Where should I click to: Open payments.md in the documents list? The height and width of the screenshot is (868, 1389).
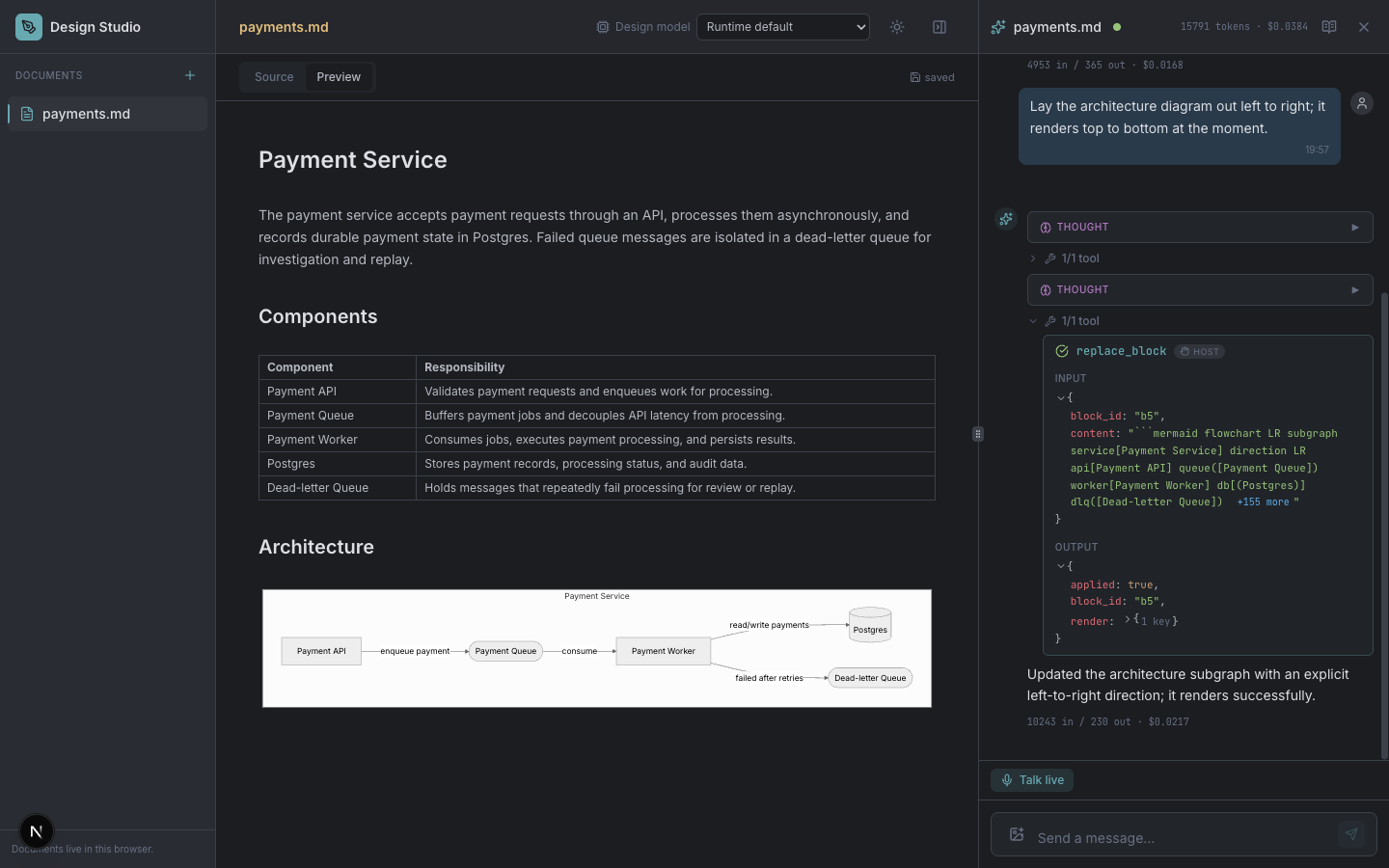pyautogui.click(x=107, y=114)
